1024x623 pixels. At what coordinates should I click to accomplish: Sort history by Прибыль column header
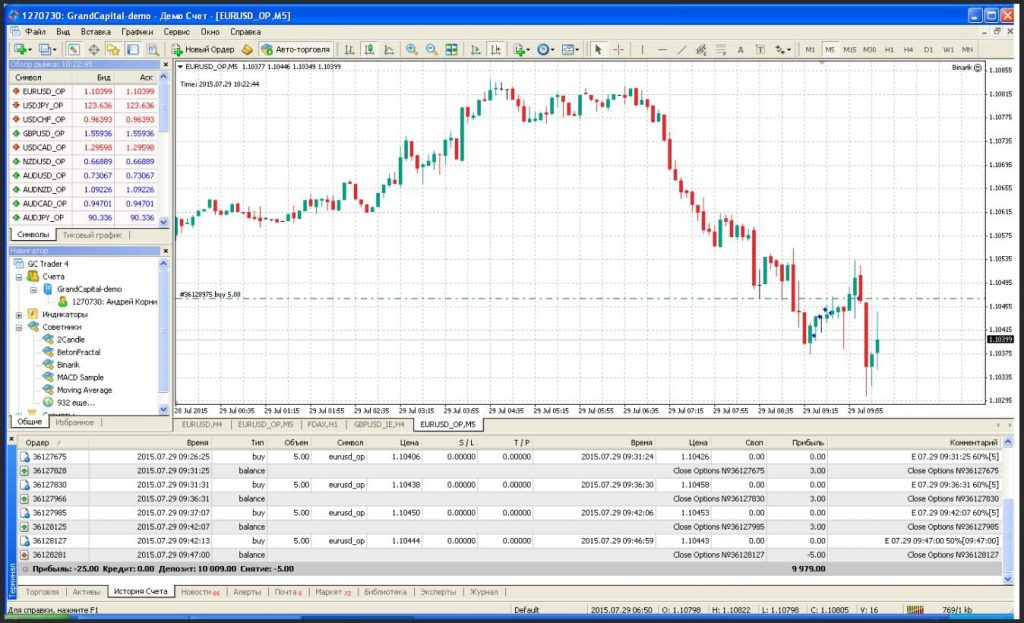807,443
